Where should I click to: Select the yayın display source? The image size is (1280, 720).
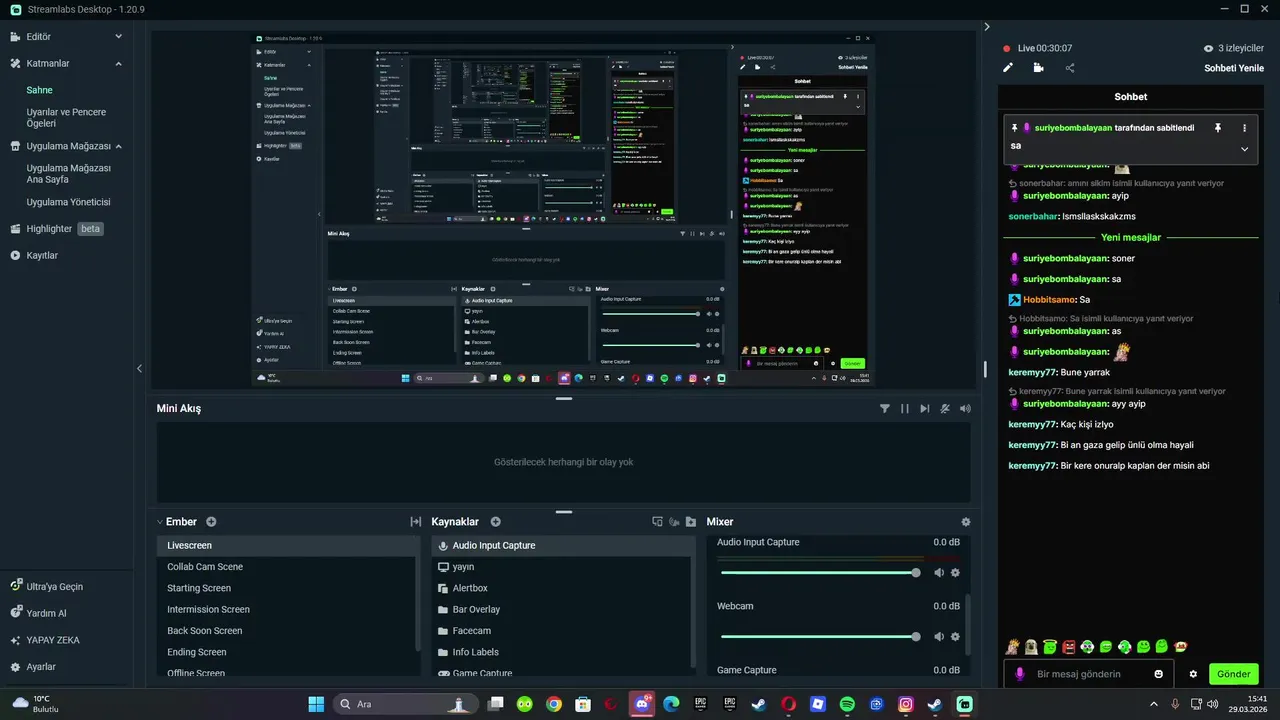pyautogui.click(x=563, y=567)
